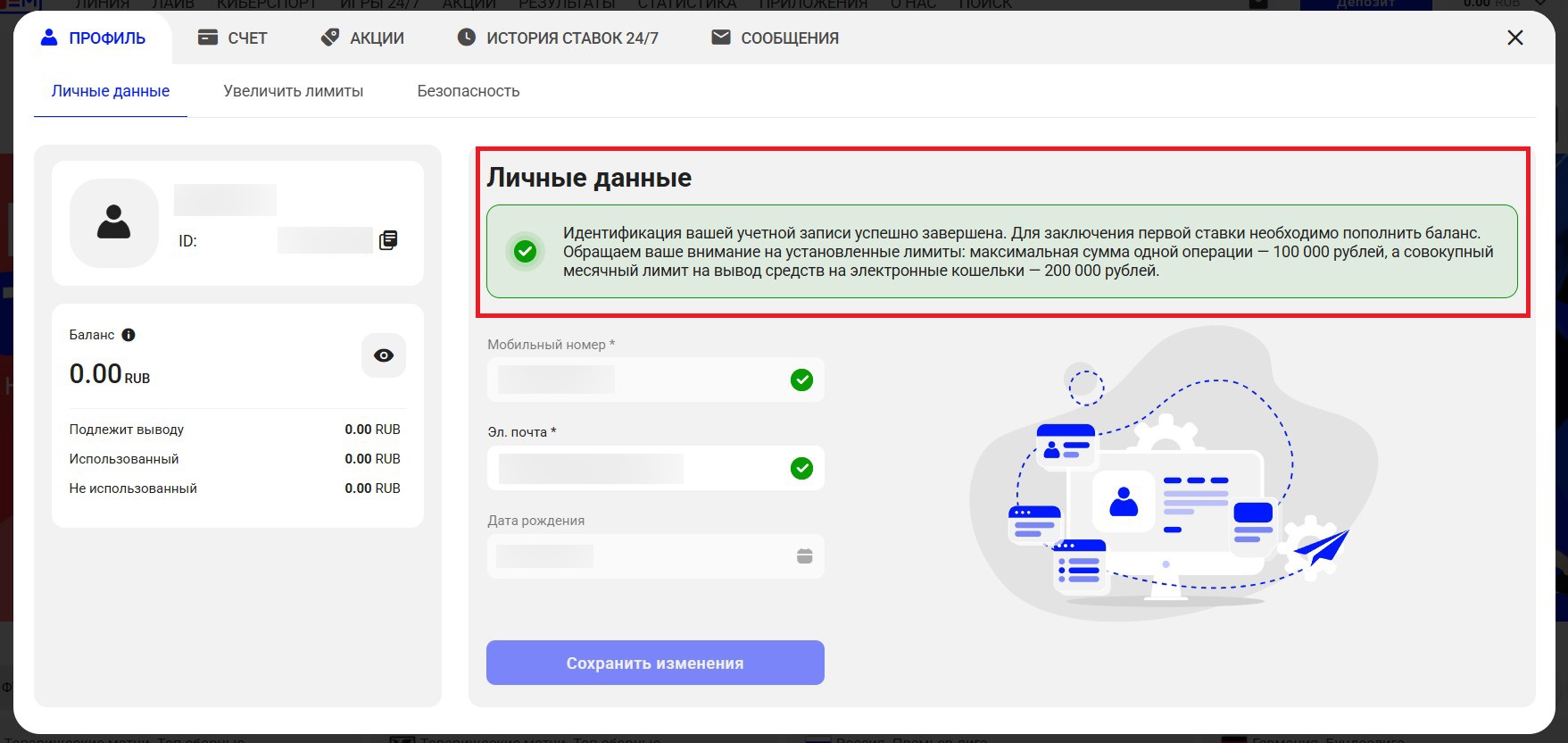
Task: Select the Личные данные subtab
Action: click(x=111, y=91)
